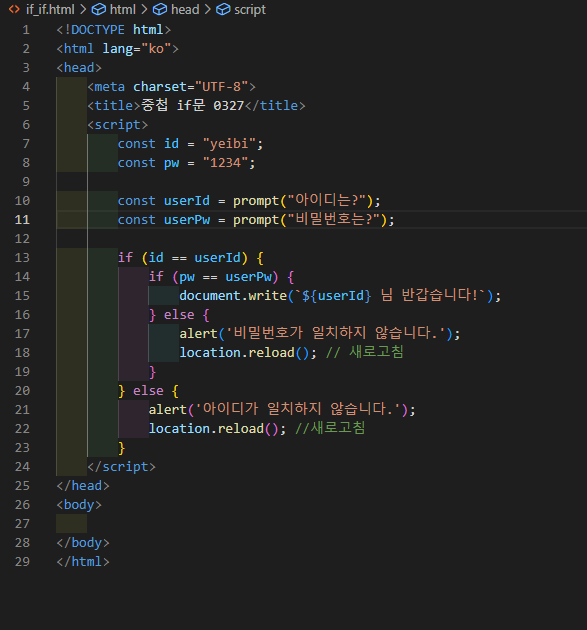The height and width of the screenshot is (630, 587).
Task: Click the lang attribute on line 2
Action: pyautogui.click(x=118, y=49)
